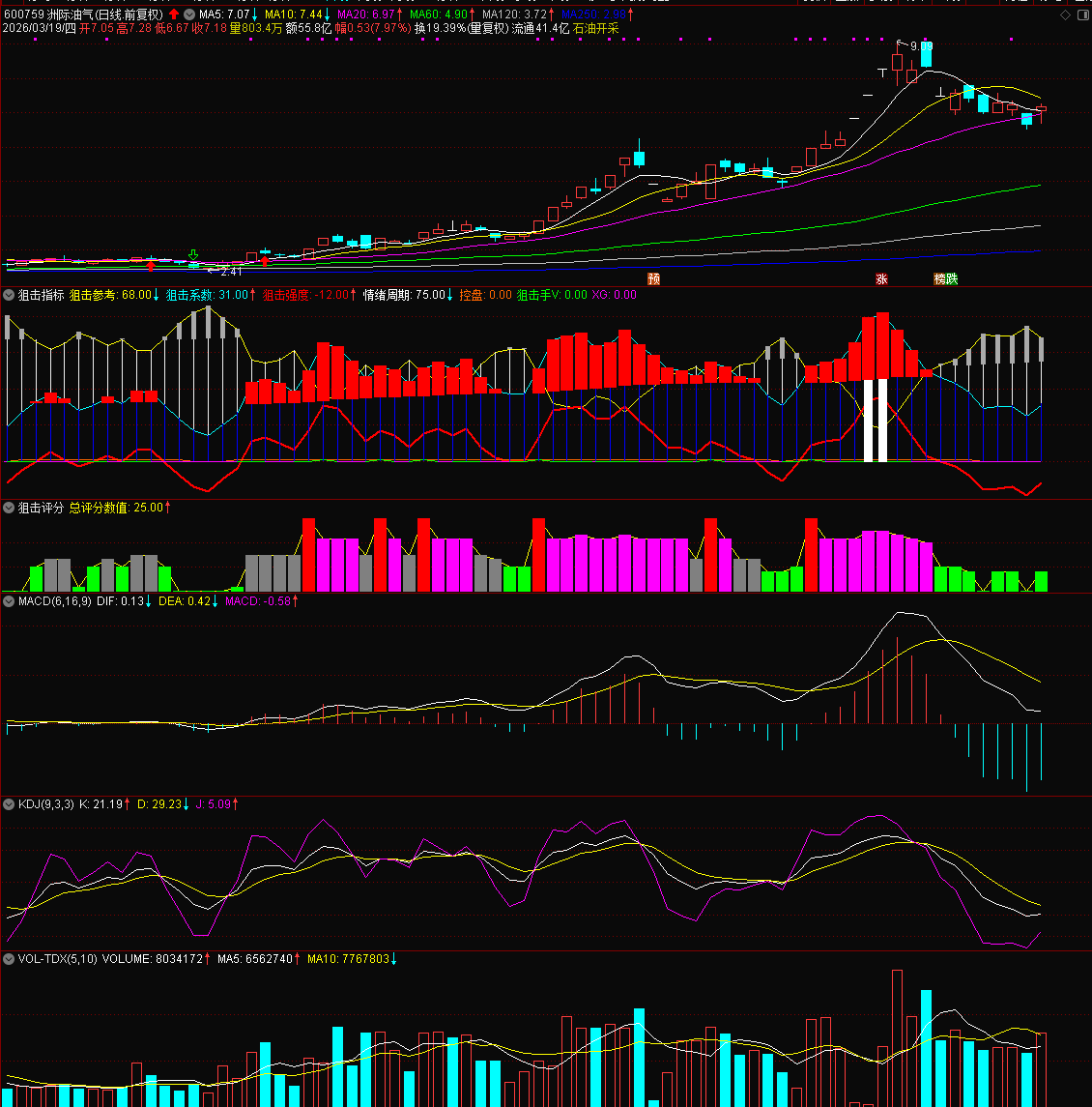Open the 石油开采 sector link
This screenshot has width=1092, height=1107.
pyautogui.click(x=595, y=28)
